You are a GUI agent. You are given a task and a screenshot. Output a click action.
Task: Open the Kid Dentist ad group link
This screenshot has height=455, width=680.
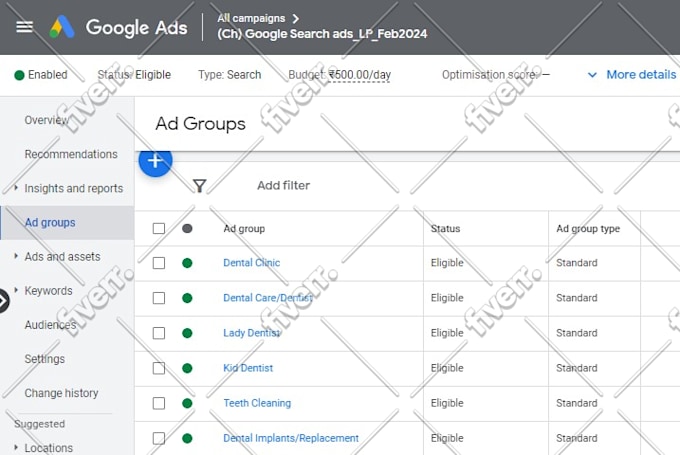coord(248,368)
